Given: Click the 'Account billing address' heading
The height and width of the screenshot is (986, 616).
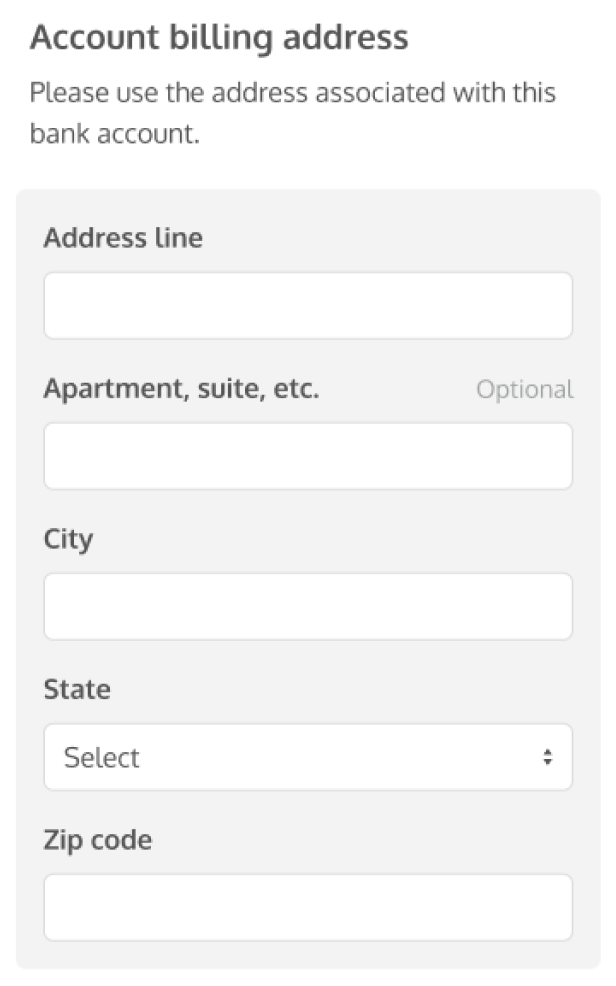Looking at the screenshot, I should (219, 38).
